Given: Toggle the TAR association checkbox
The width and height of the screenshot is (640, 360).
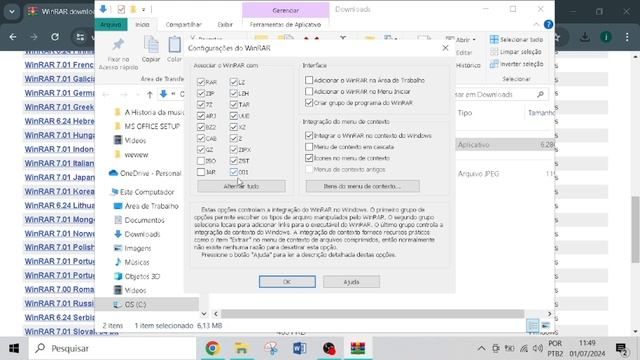Looking at the screenshot, I should [x=233, y=104].
